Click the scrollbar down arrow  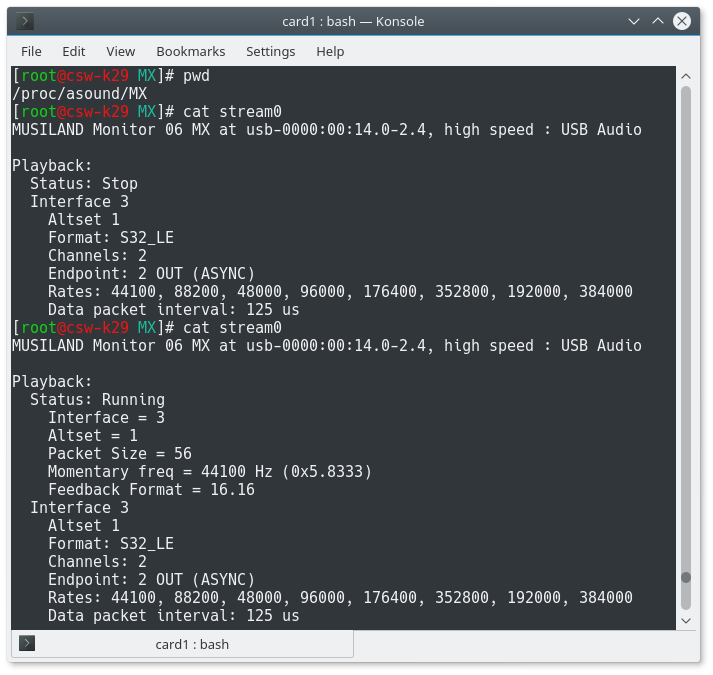coord(686,621)
